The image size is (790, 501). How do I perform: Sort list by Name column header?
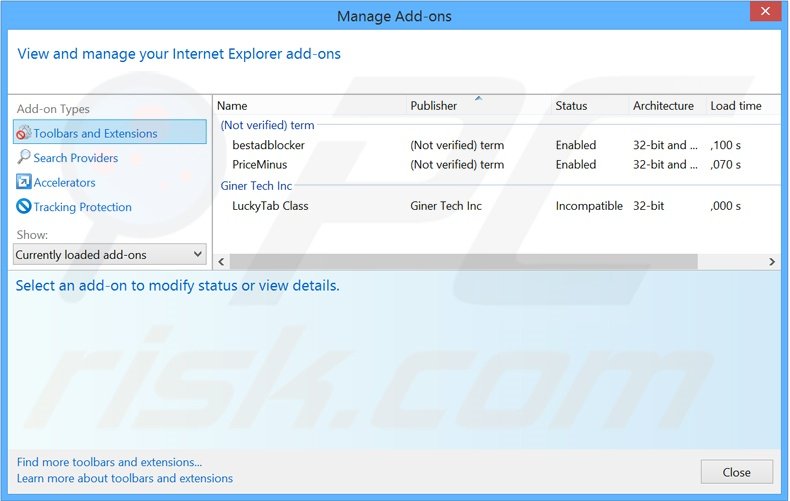click(232, 106)
